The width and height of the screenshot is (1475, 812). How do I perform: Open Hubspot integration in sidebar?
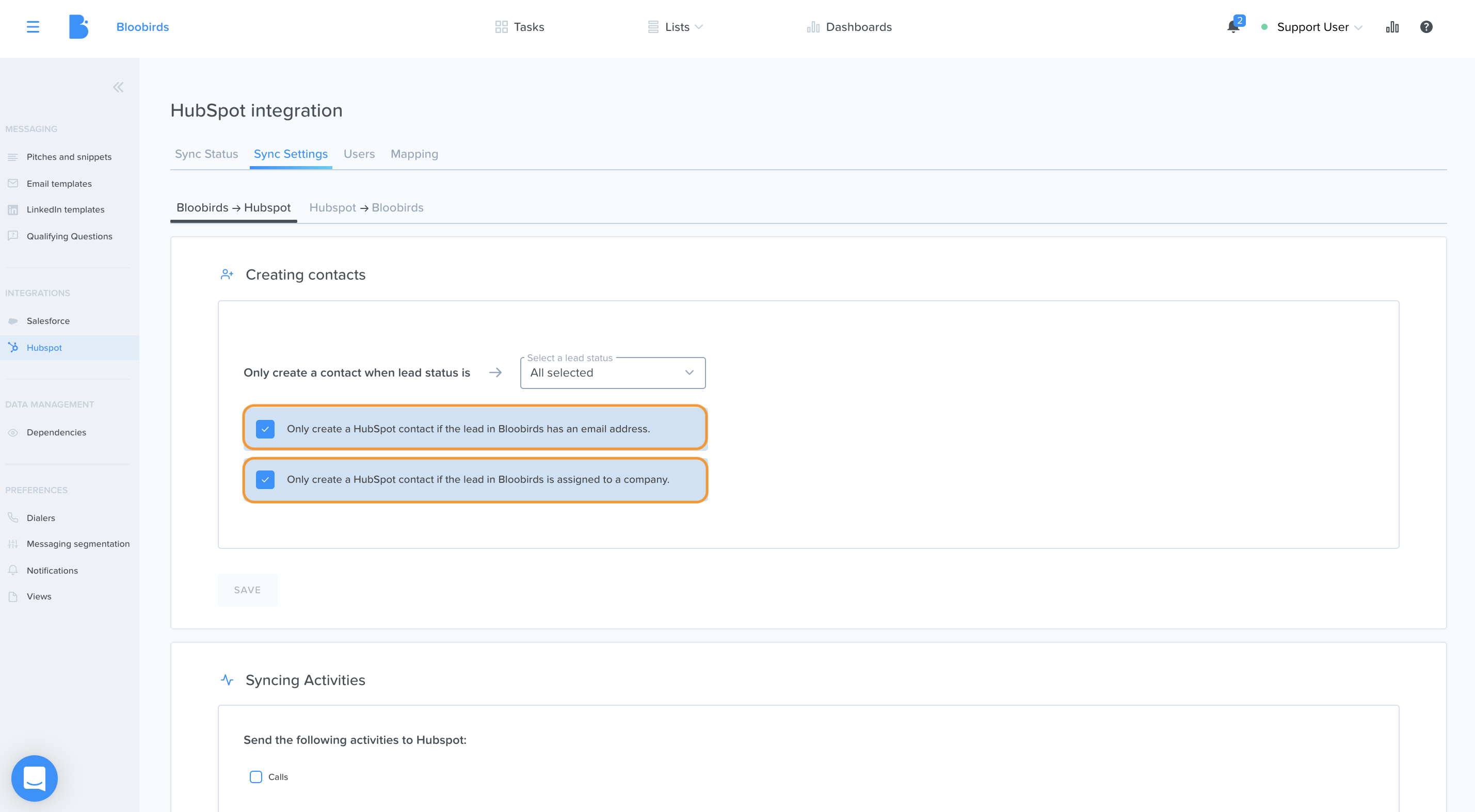(x=44, y=348)
